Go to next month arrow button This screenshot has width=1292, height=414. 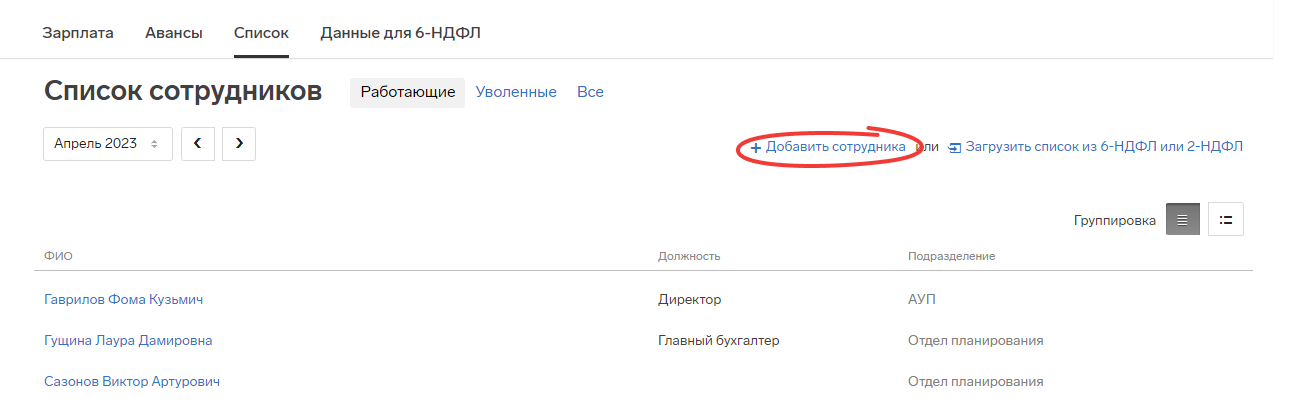point(239,143)
